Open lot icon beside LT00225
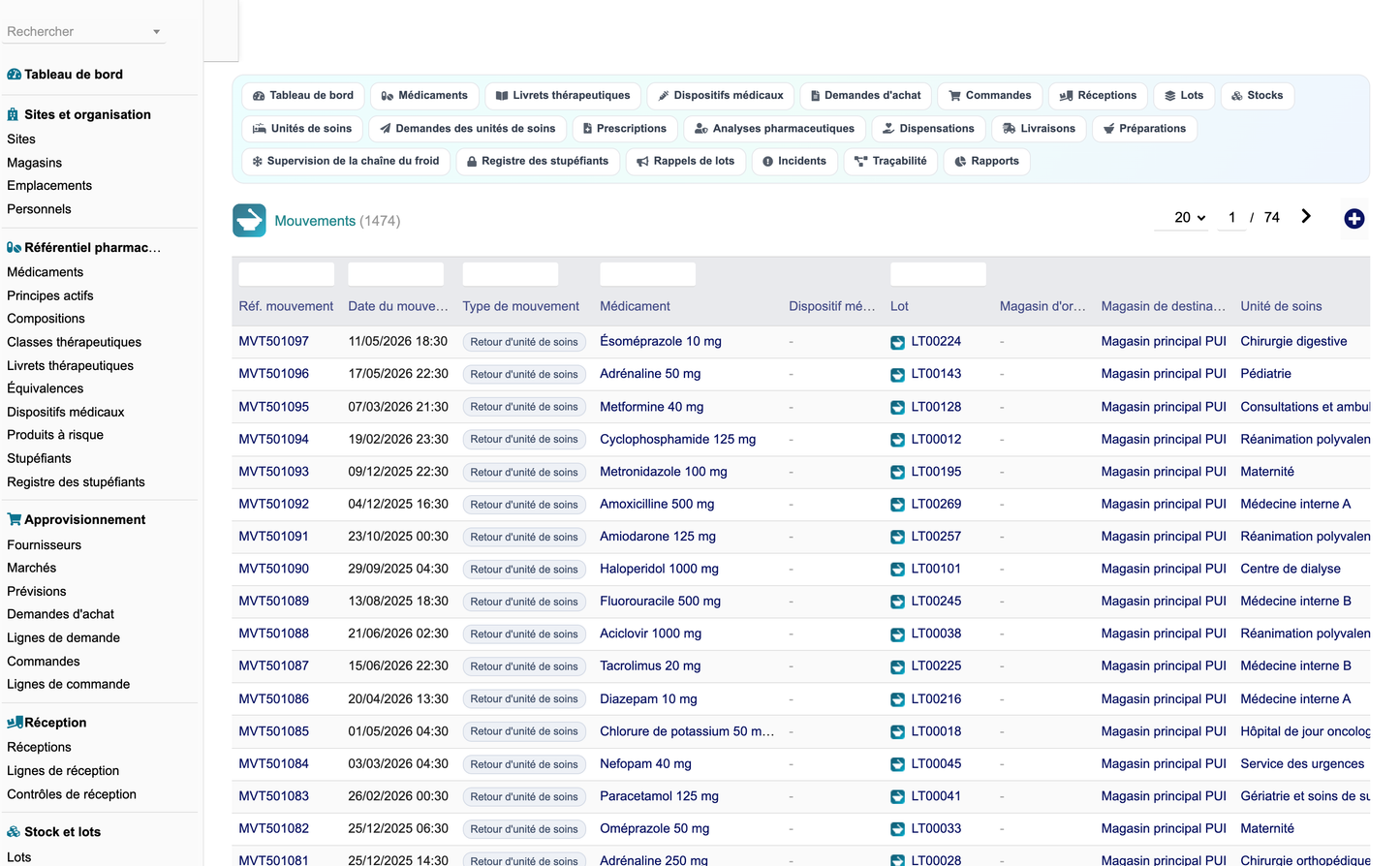The image size is (1400, 866). (x=898, y=667)
